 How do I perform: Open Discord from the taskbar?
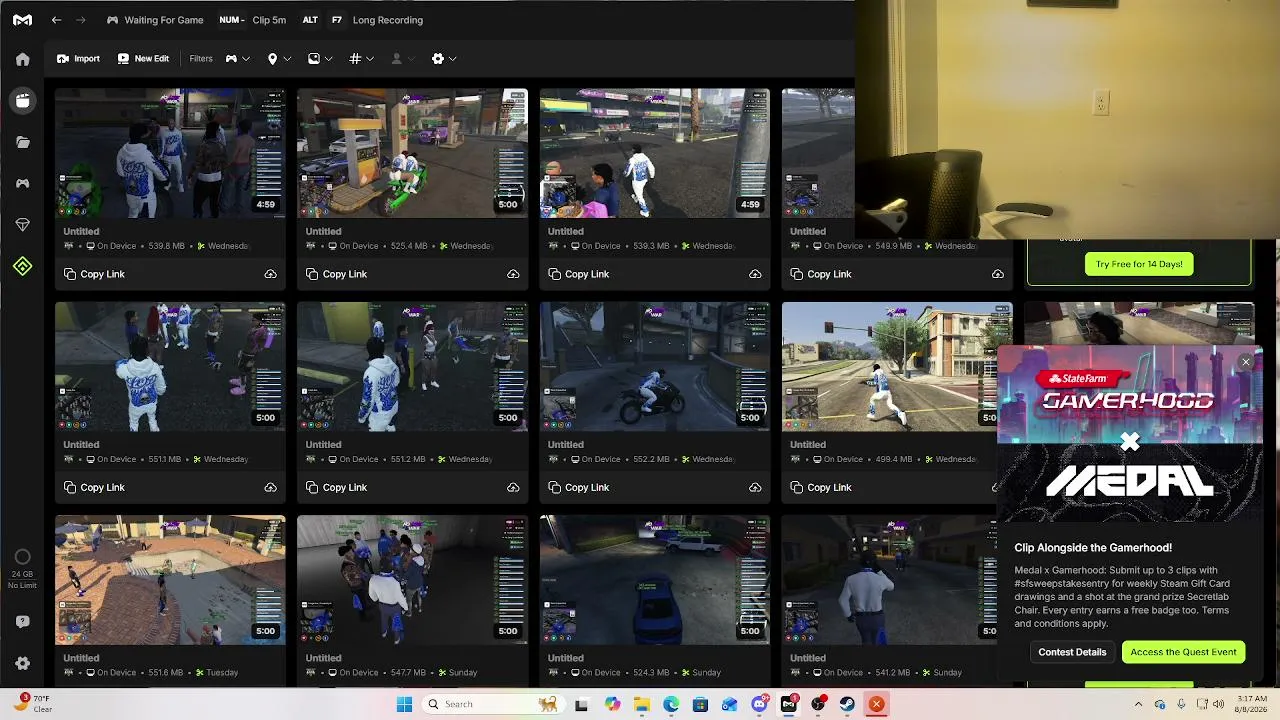pyautogui.click(x=760, y=704)
